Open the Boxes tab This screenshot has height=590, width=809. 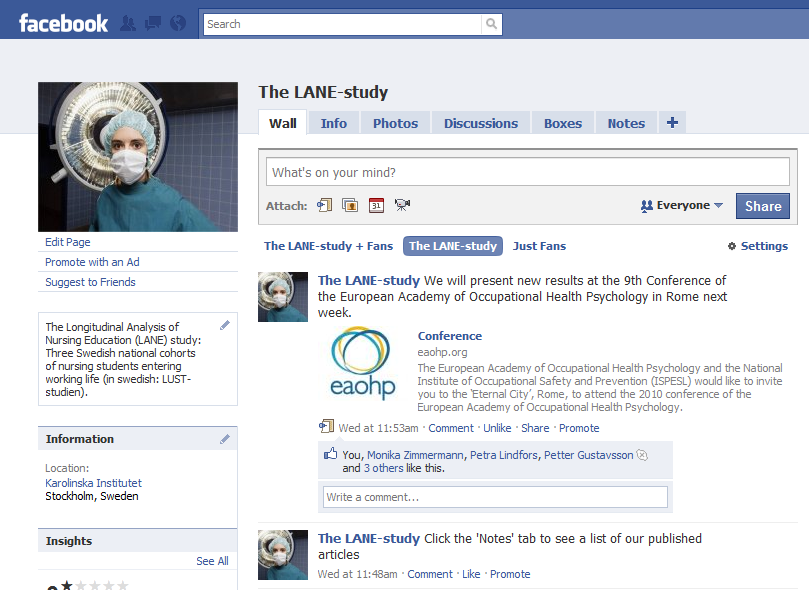(x=562, y=123)
